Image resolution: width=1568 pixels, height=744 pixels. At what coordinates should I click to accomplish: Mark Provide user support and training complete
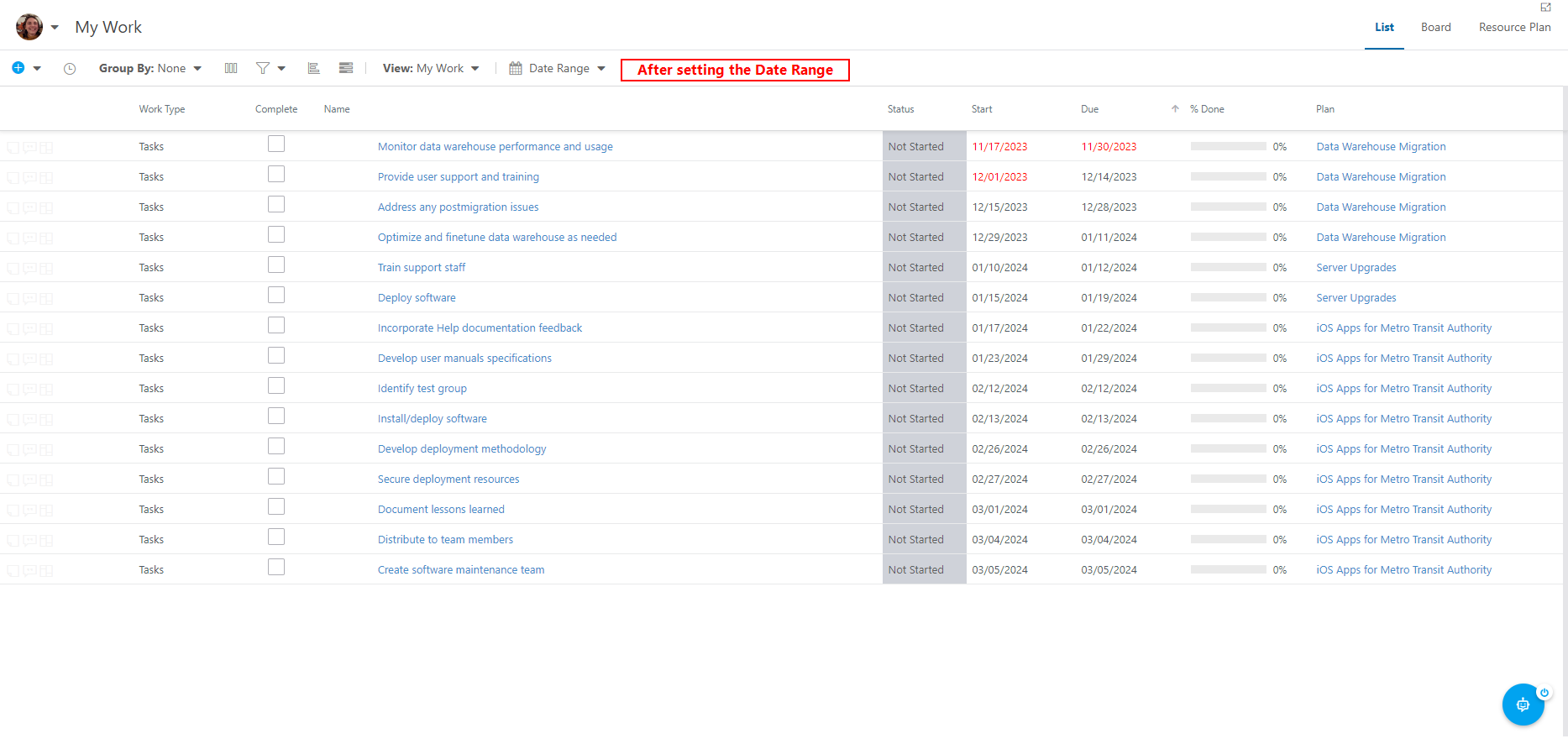[x=276, y=174]
